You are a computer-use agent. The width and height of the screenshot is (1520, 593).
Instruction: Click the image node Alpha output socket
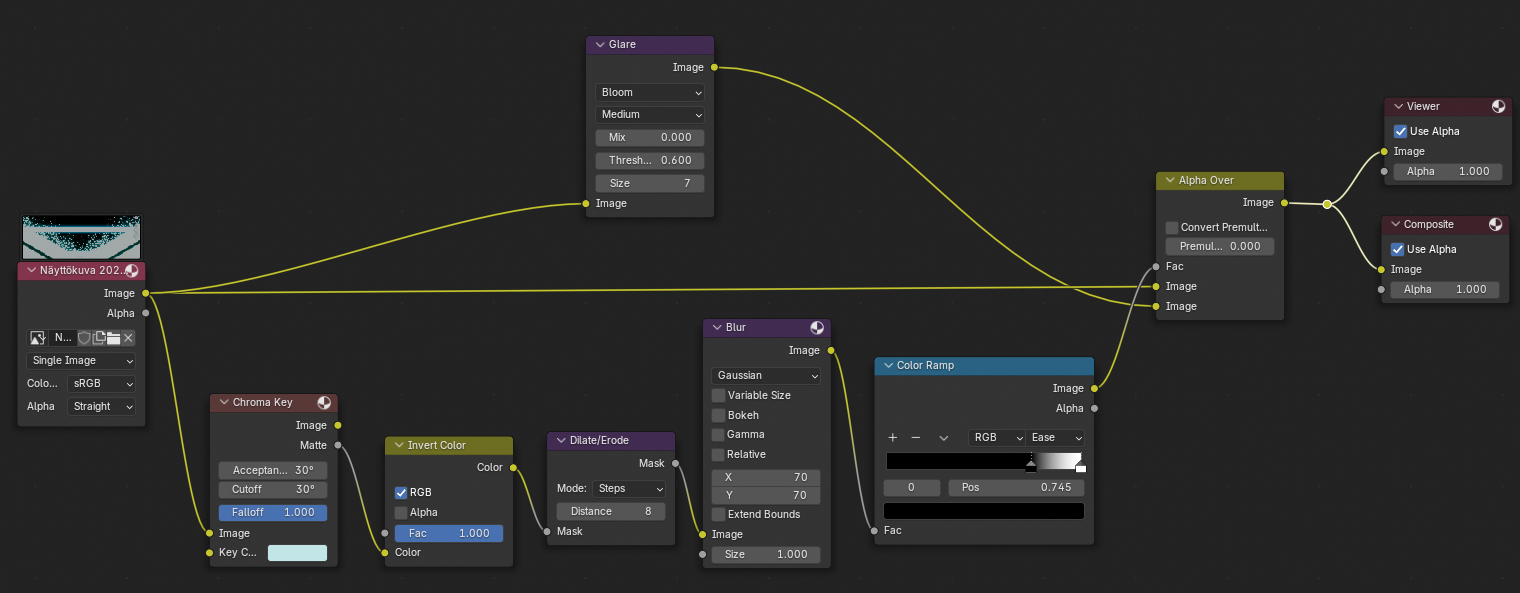(146, 313)
